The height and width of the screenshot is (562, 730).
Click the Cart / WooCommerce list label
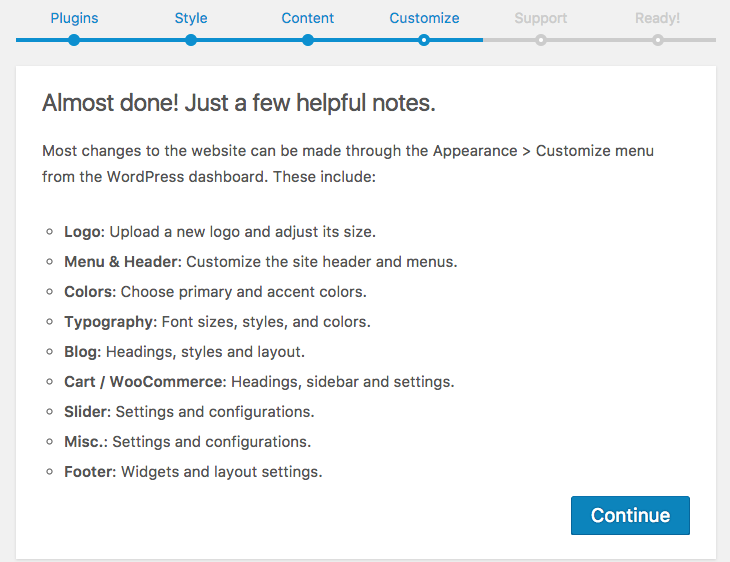tap(145, 382)
